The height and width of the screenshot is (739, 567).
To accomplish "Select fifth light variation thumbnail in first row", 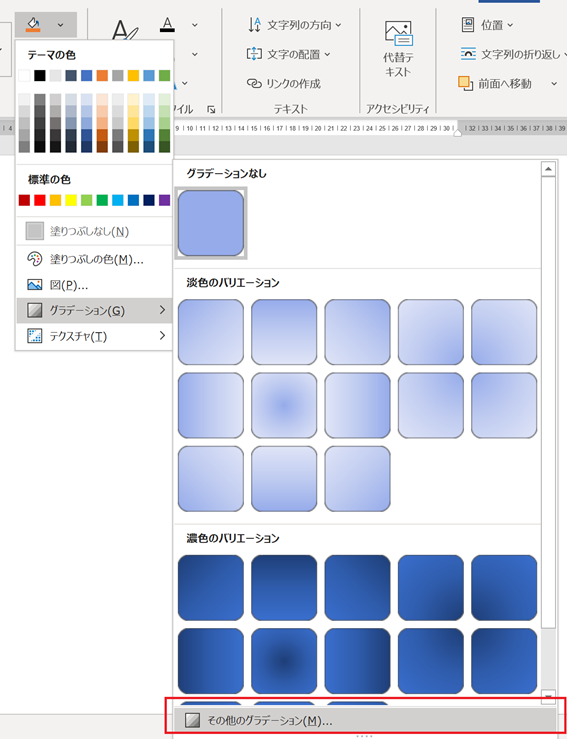I will [x=504, y=332].
